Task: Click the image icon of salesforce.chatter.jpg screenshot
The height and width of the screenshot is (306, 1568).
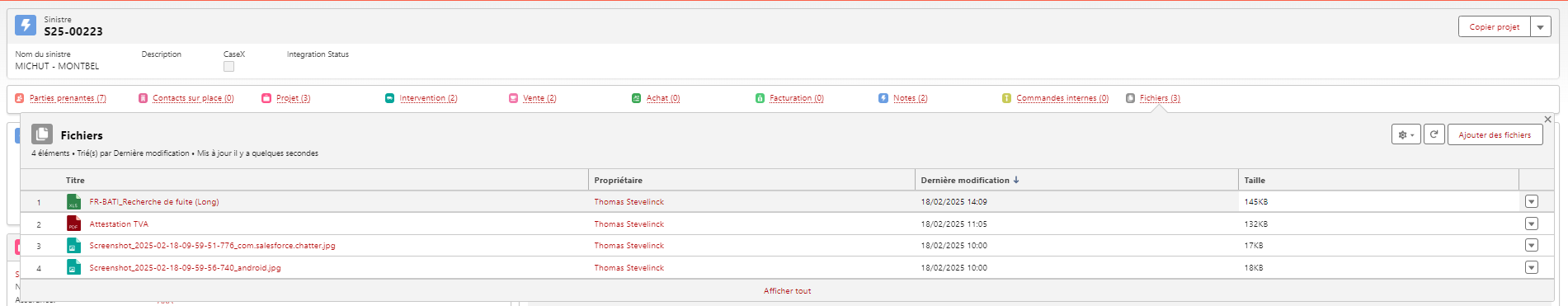Action: pos(73,245)
